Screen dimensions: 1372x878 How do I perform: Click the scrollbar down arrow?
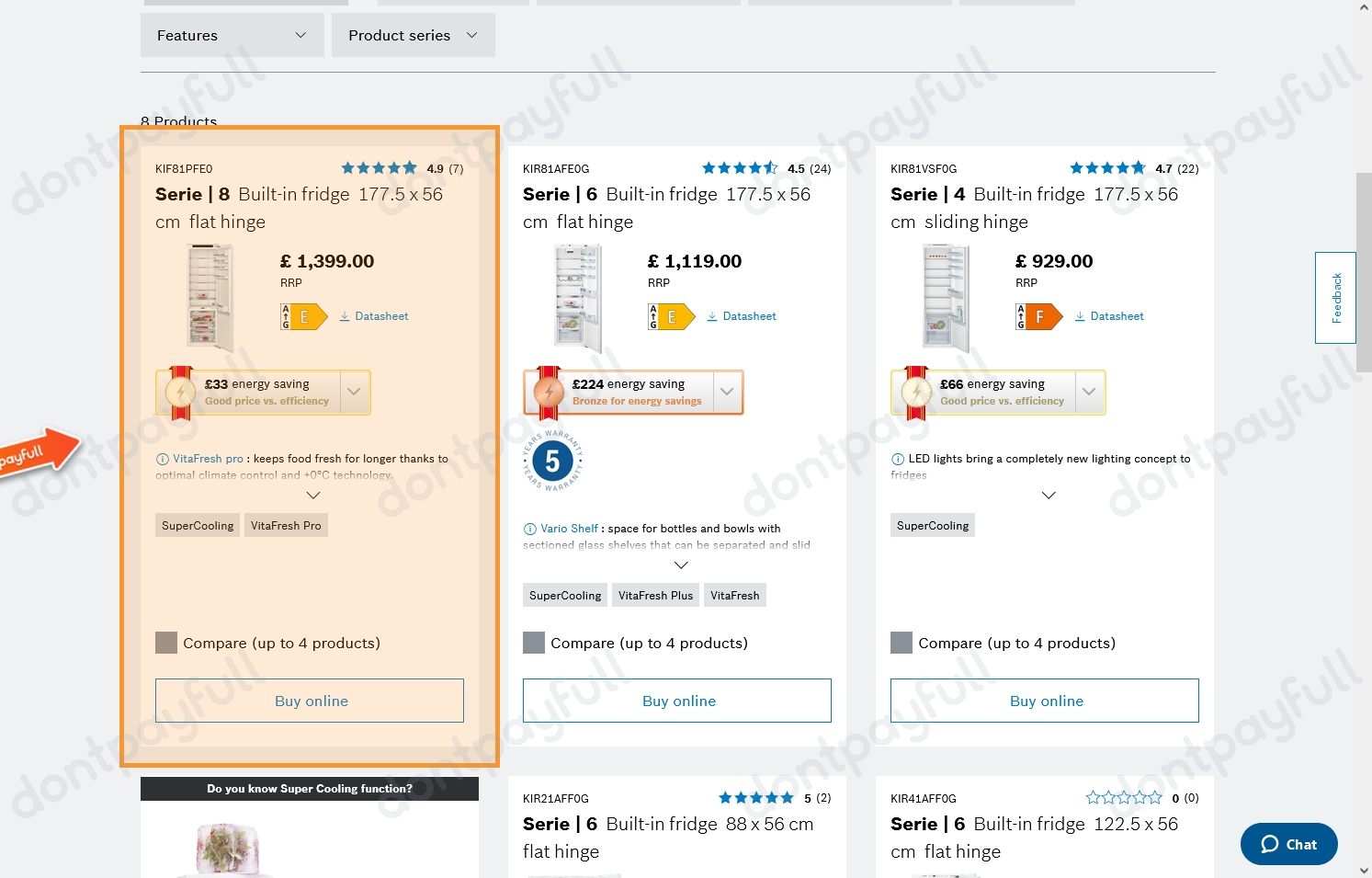pyautogui.click(x=1364, y=870)
